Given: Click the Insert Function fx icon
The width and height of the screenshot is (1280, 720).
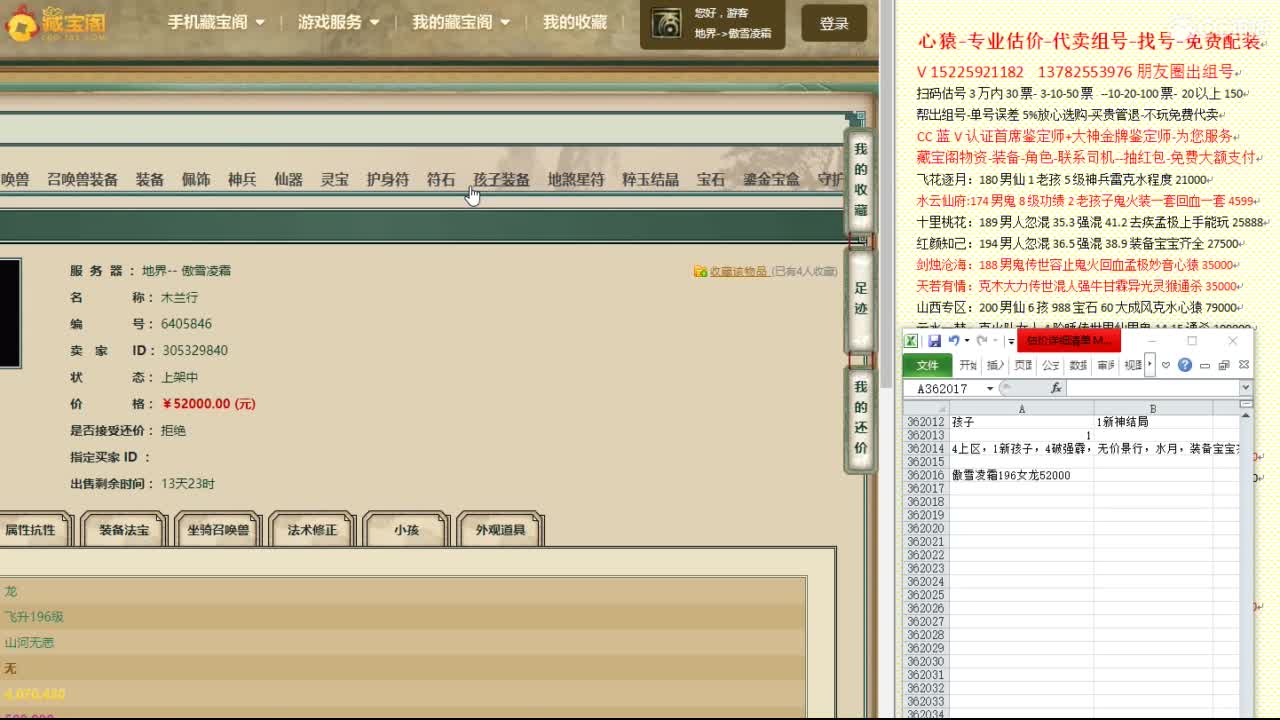Looking at the screenshot, I should point(1056,389).
